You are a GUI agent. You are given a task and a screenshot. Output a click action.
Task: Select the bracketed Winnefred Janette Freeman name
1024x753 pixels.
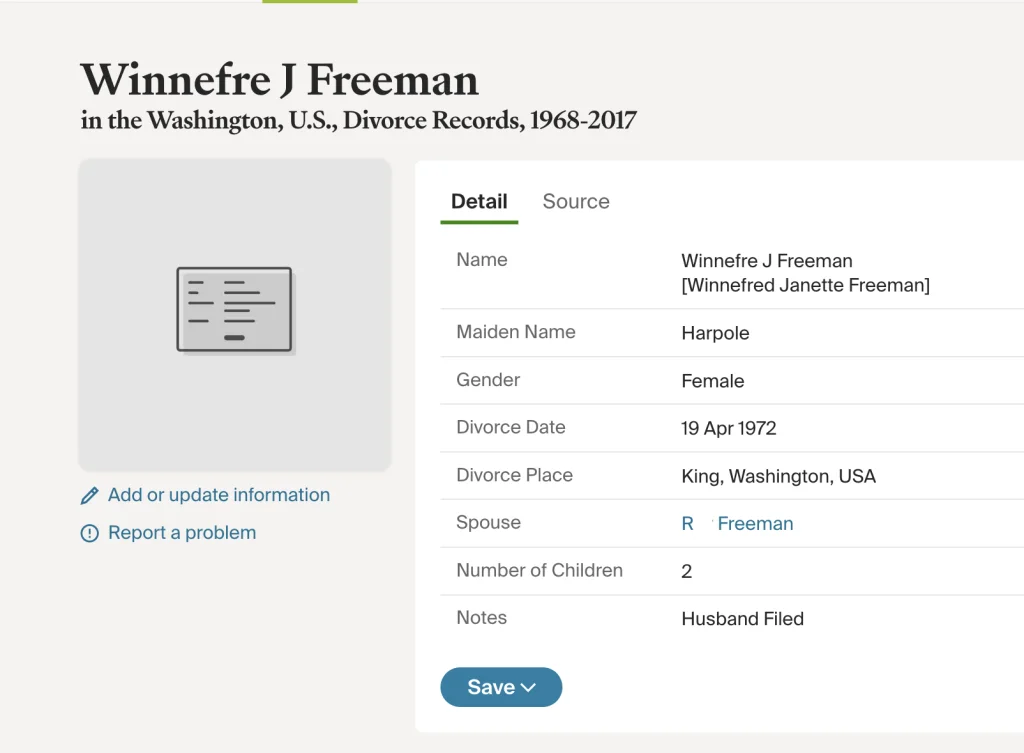click(805, 286)
